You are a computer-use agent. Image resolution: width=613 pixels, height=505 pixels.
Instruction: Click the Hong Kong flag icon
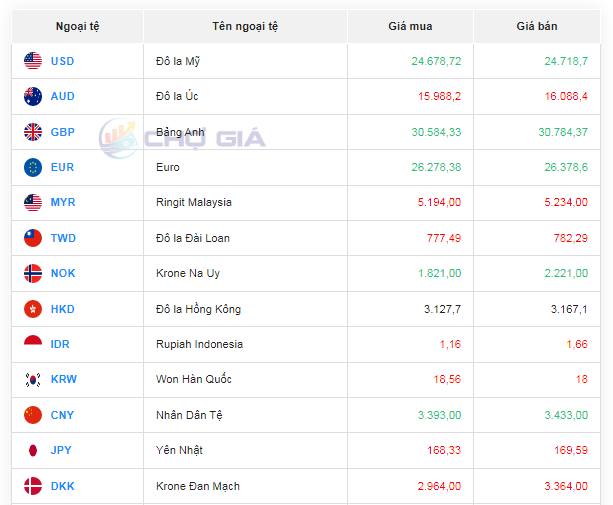(33, 309)
